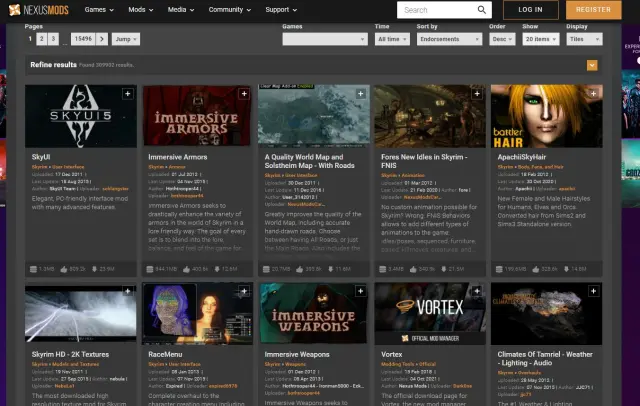Click the LOG IN button
The height and width of the screenshot is (406, 640).
pyautogui.click(x=531, y=10)
